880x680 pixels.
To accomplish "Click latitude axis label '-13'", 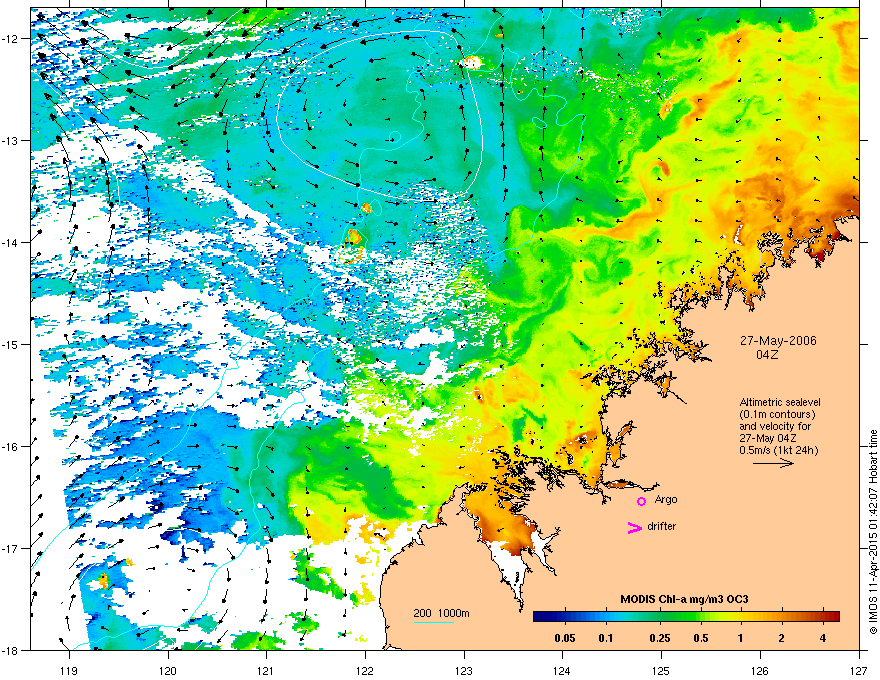I will pyautogui.click(x=10, y=141).
